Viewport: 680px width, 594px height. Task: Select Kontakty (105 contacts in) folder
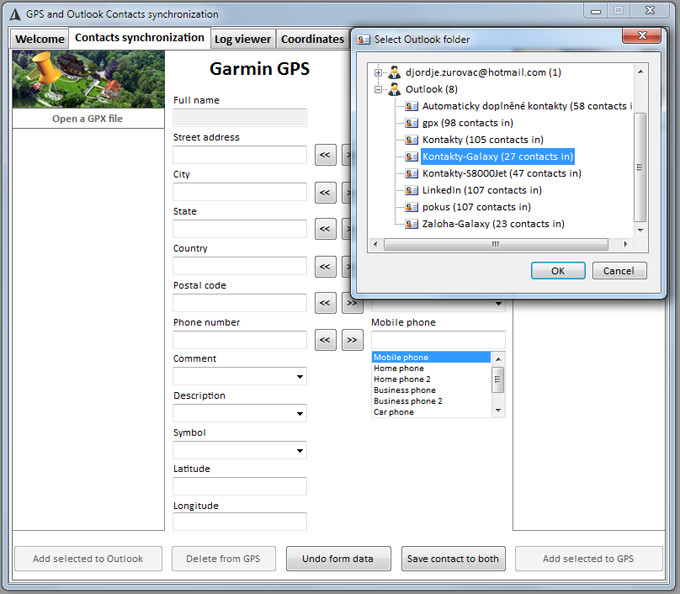tap(483, 140)
